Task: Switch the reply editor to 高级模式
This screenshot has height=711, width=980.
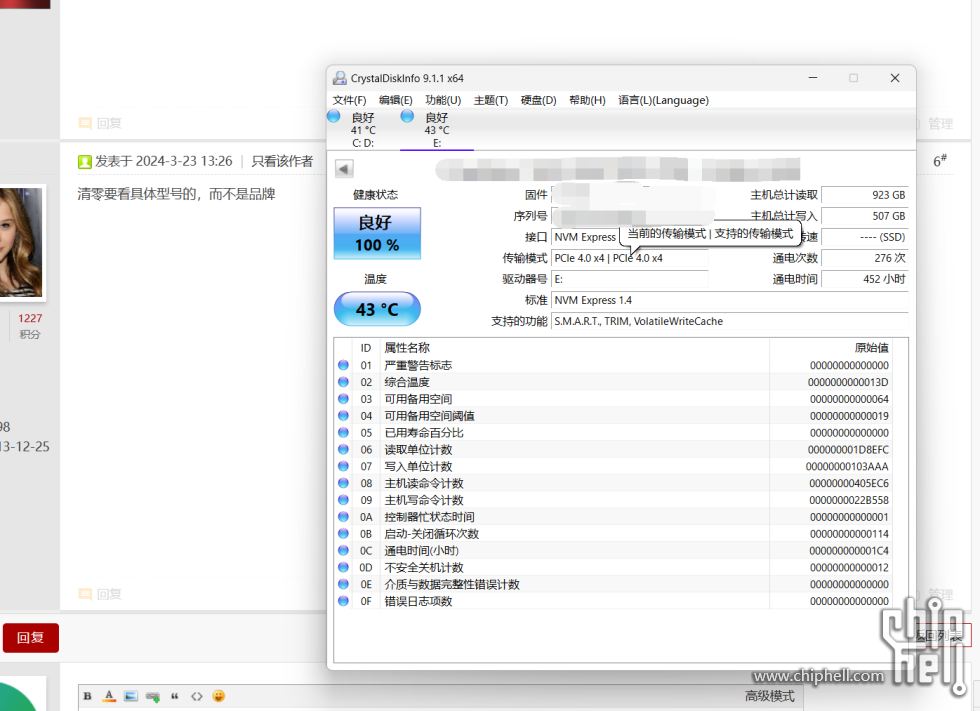Action: [769, 696]
